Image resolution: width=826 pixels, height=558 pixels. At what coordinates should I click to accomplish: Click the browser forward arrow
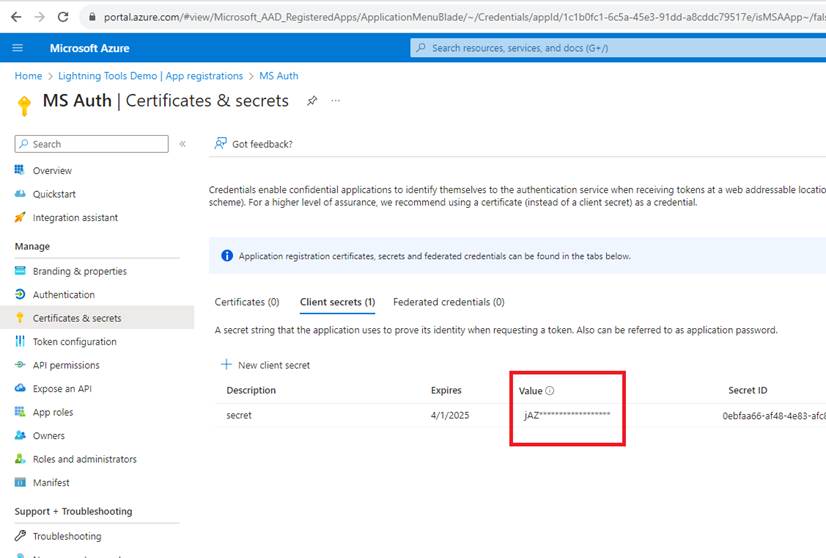[x=40, y=17]
